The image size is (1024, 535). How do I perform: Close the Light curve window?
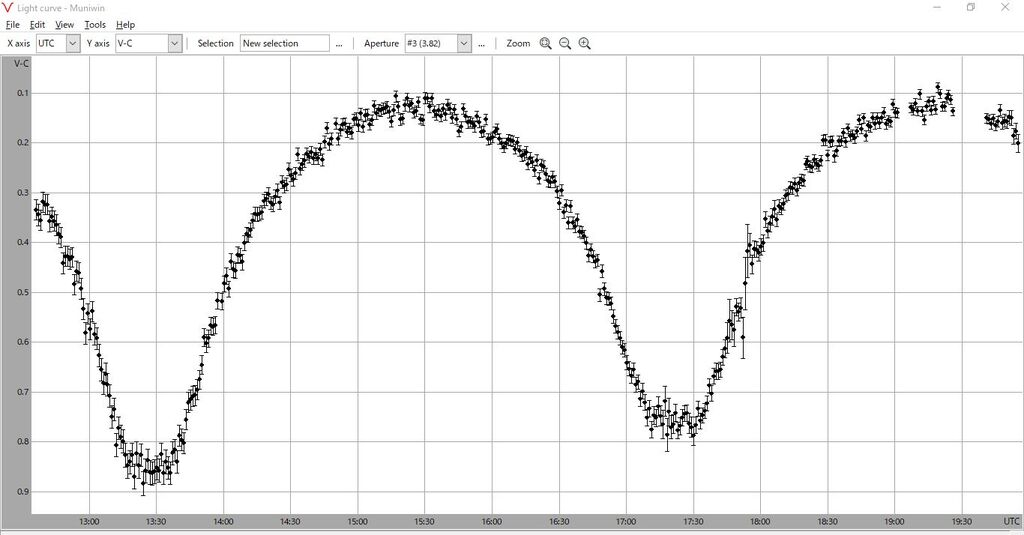(x=1005, y=8)
